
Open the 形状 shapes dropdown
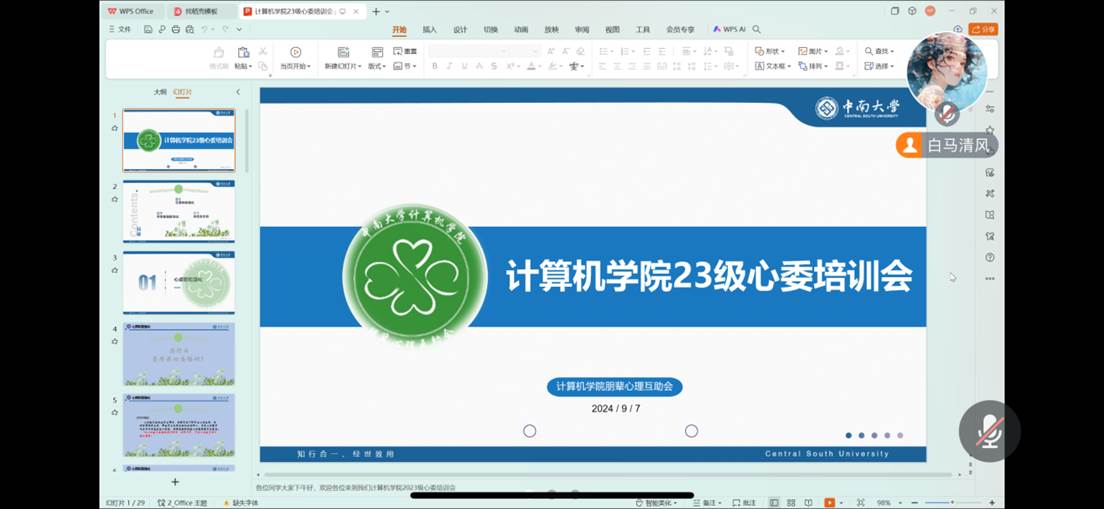[x=770, y=51]
